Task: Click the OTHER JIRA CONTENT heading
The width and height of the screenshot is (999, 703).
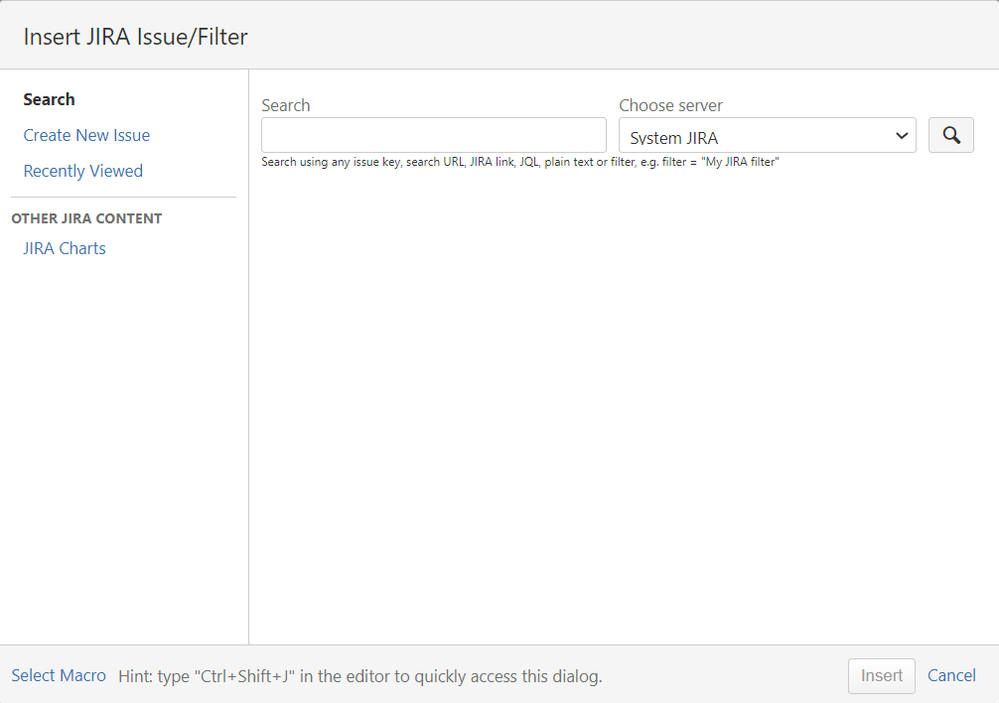Action: 87,219
